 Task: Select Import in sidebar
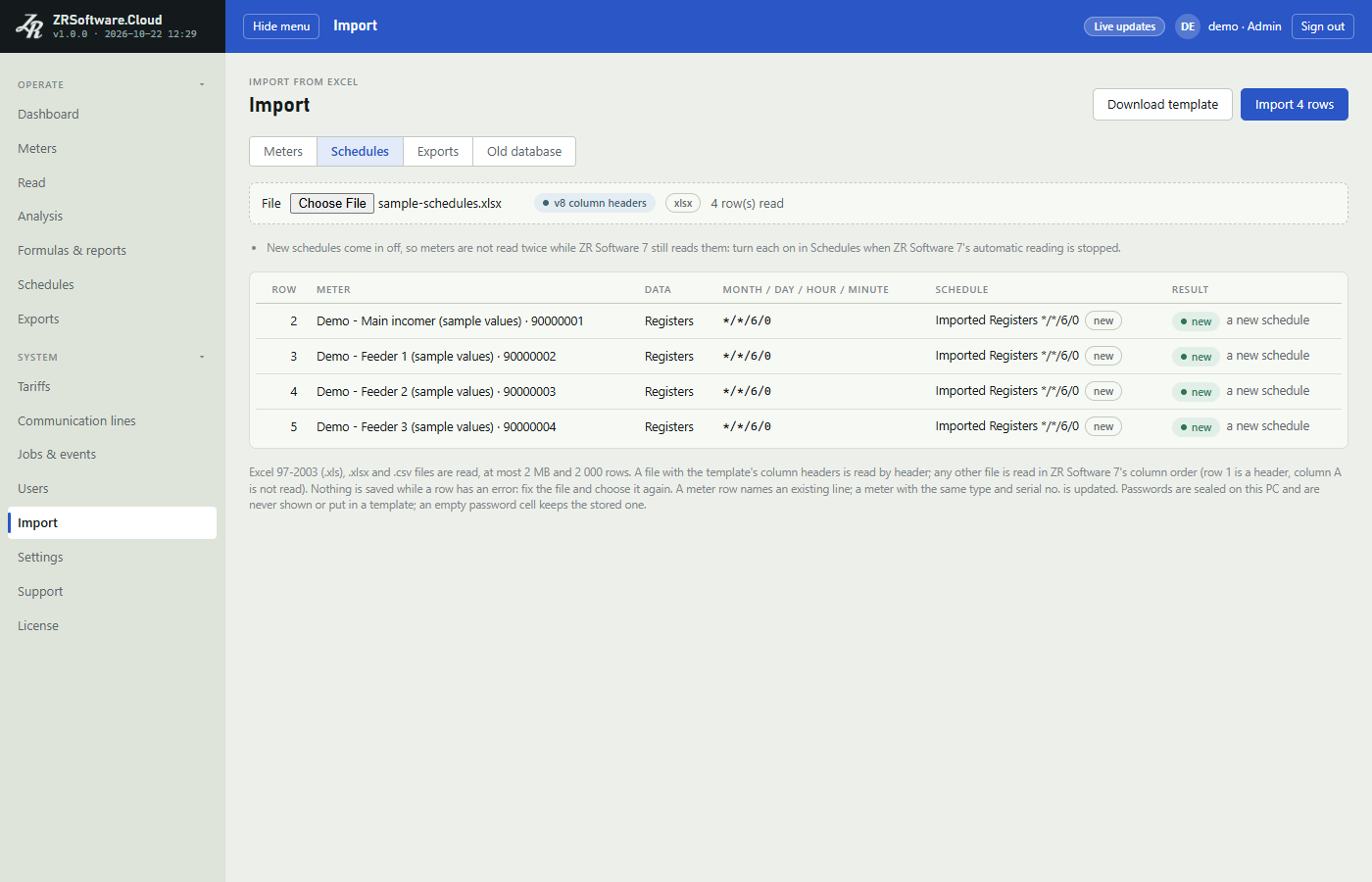[112, 522]
